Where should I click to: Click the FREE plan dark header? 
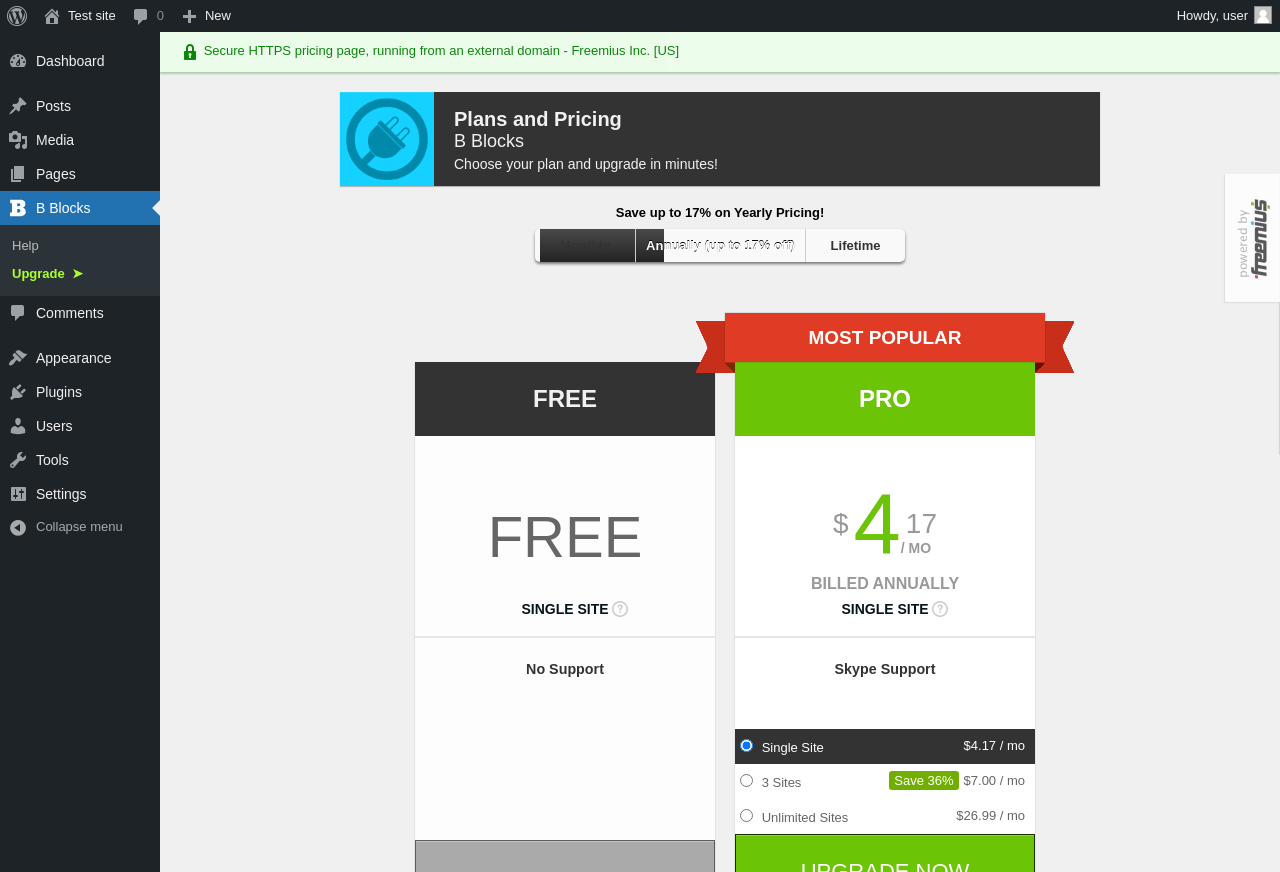(565, 399)
